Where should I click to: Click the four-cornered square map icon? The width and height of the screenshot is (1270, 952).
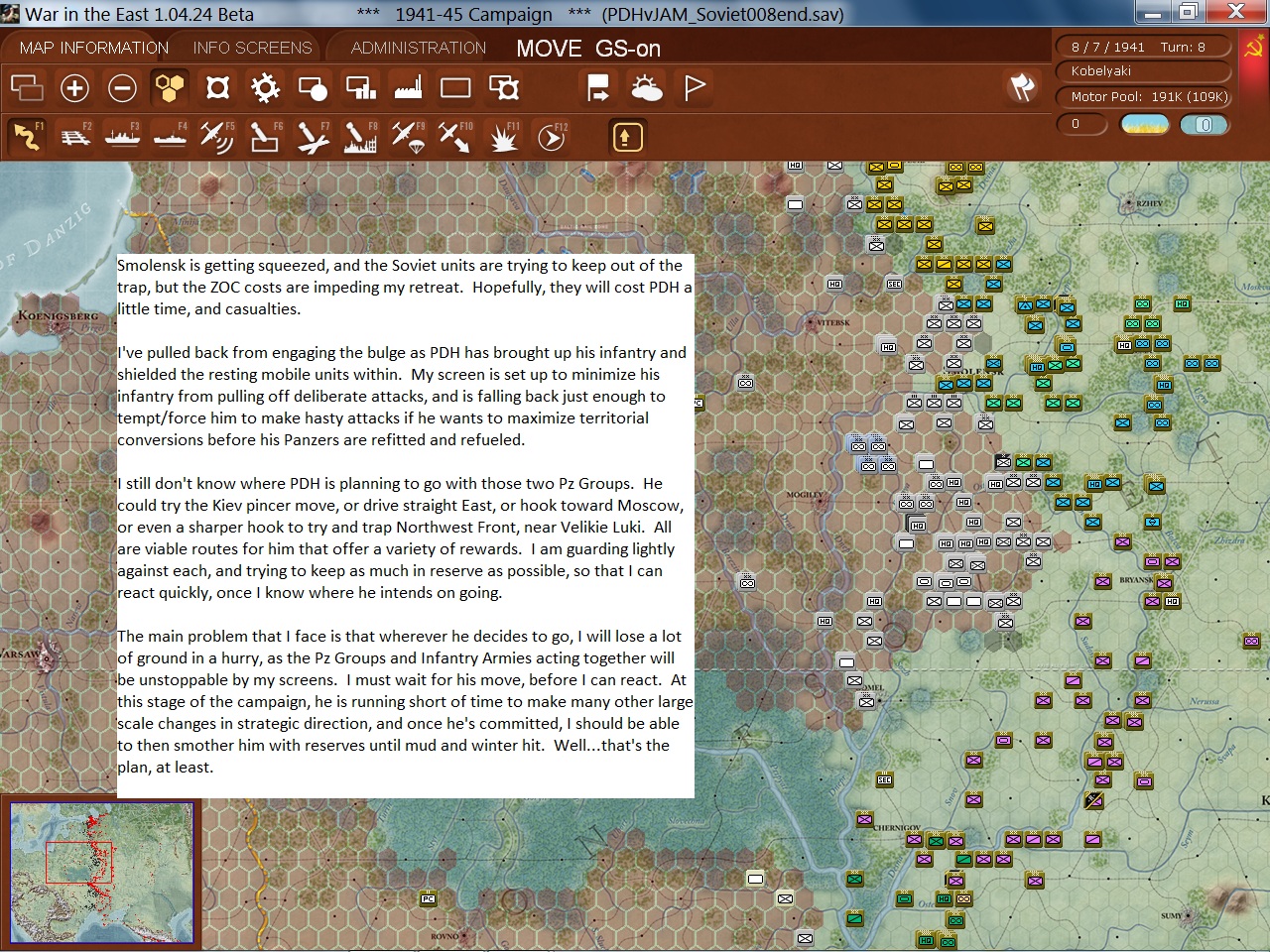[x=217, y=88]
